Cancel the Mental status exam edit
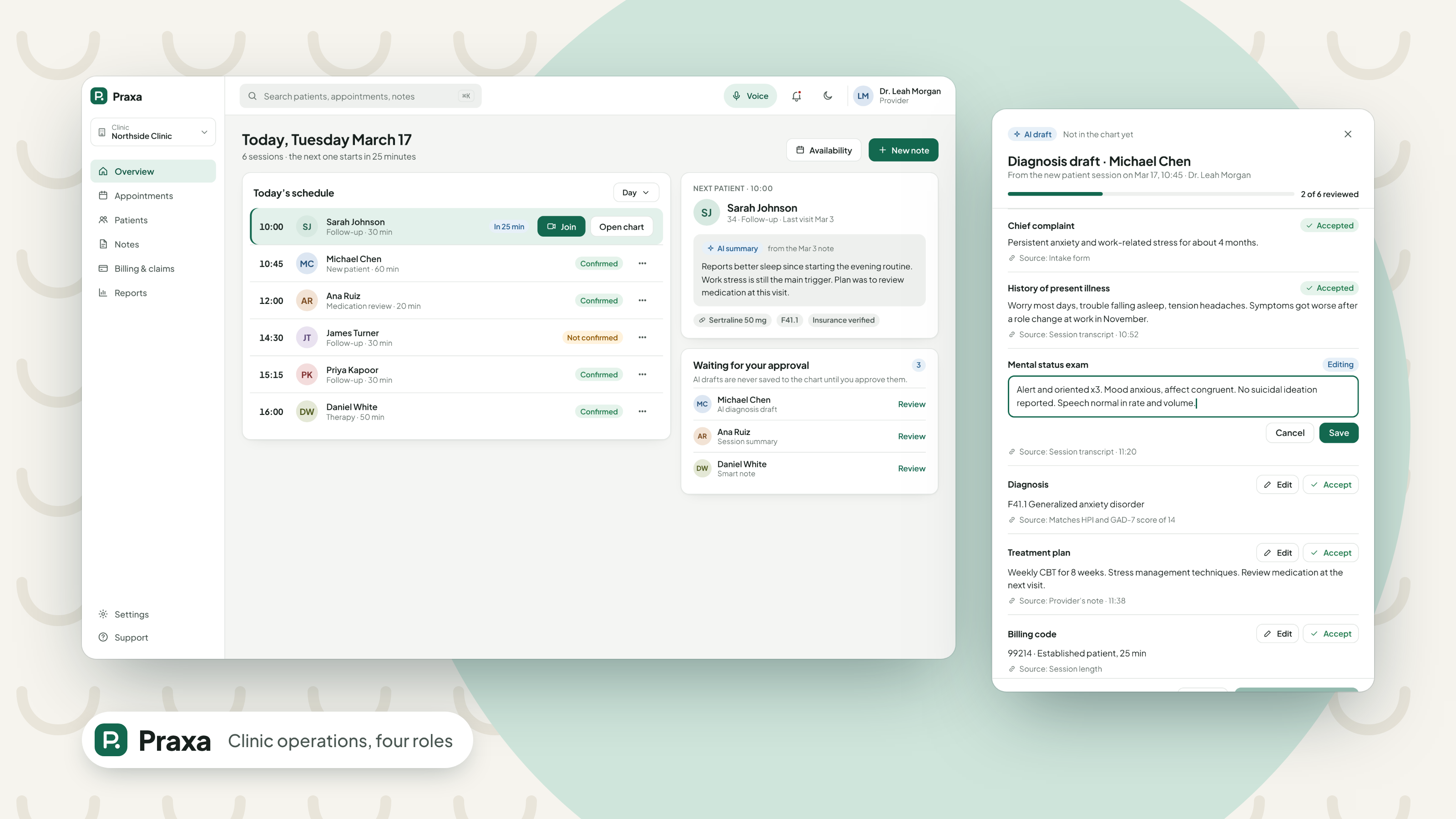The height and width of the screenshot is (819, 1456). (x=1290, y=433)
